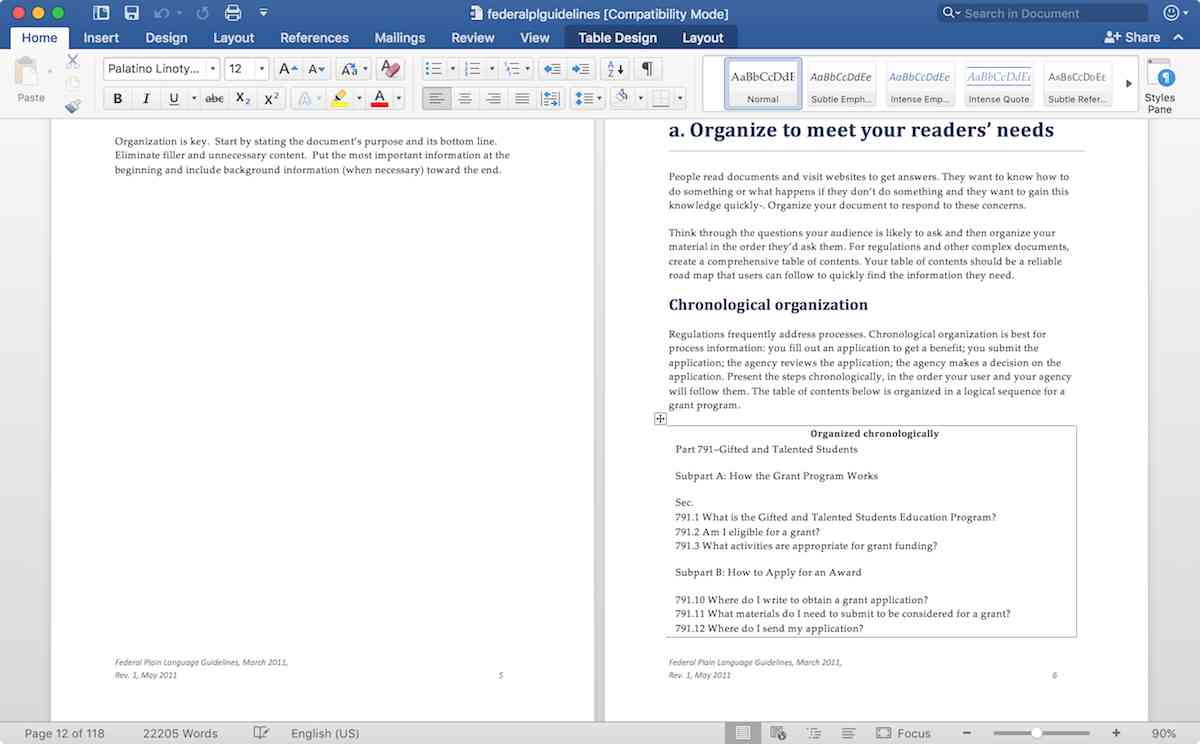The width and height of the screenshot is (1200, 744).
Task: Apply Subscript formatting
Action: [x=243, y=97]
